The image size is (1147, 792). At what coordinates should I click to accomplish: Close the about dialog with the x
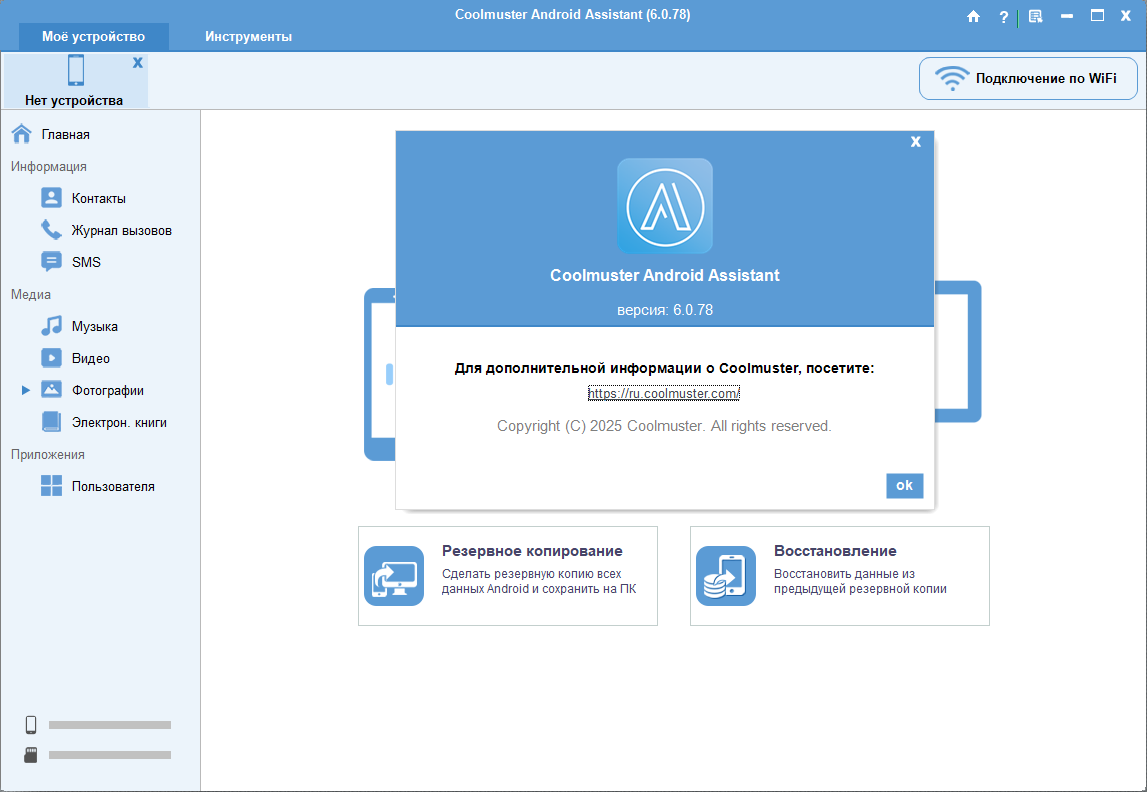pos(915,142)
